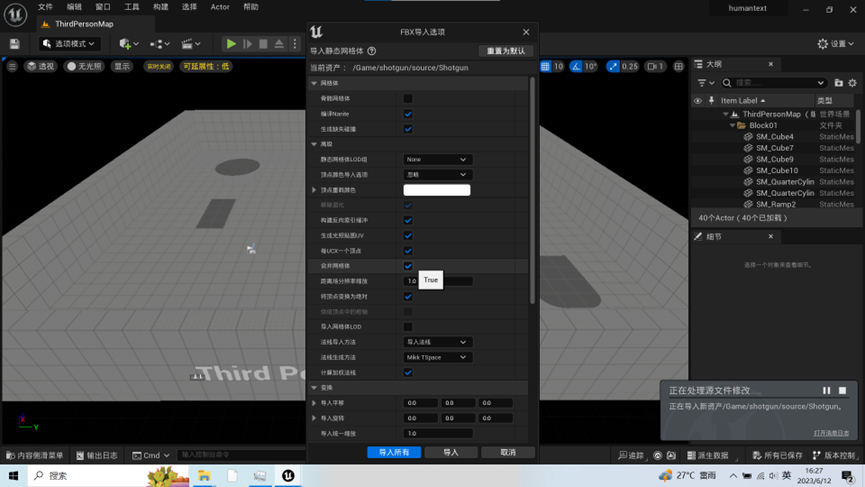Toggle Combine Meshes (合并网格体) checkbox

tap(408, 266)
